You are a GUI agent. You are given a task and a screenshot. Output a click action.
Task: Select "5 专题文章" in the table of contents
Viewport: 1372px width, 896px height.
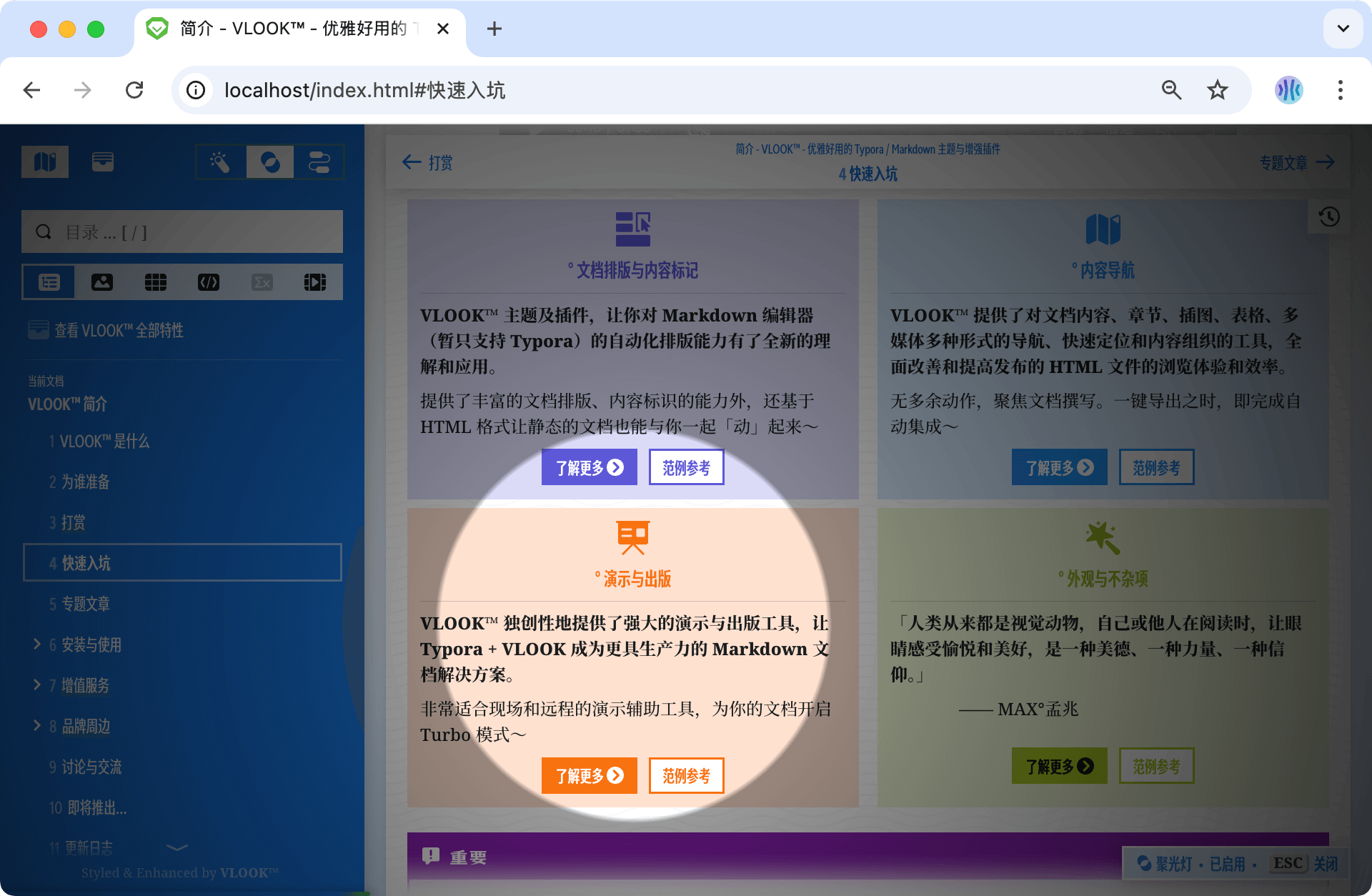click(81, 603)
